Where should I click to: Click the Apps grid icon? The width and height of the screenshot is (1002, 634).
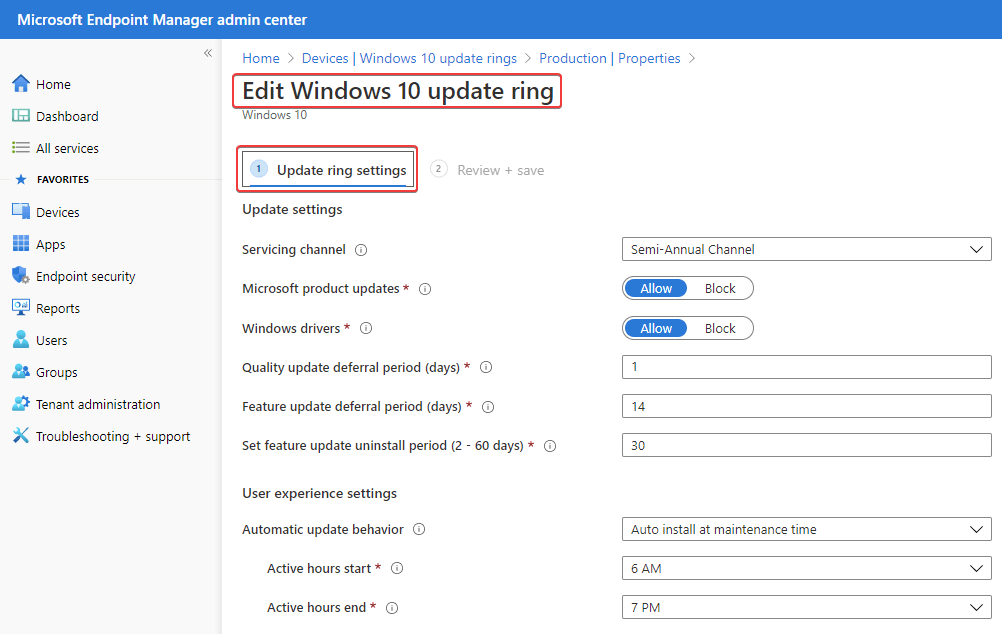[20, 244]
